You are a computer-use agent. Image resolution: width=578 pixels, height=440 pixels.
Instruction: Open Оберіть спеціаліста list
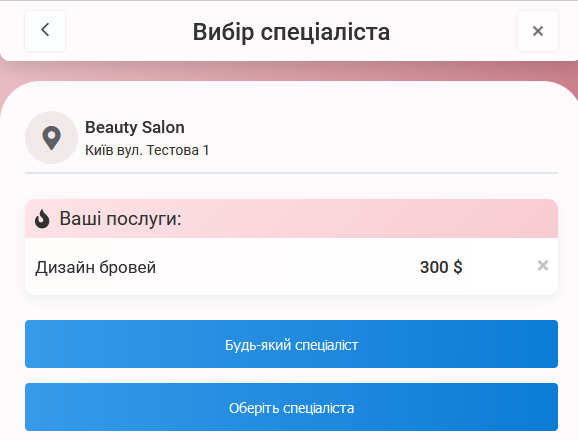(x=291, y=407)
